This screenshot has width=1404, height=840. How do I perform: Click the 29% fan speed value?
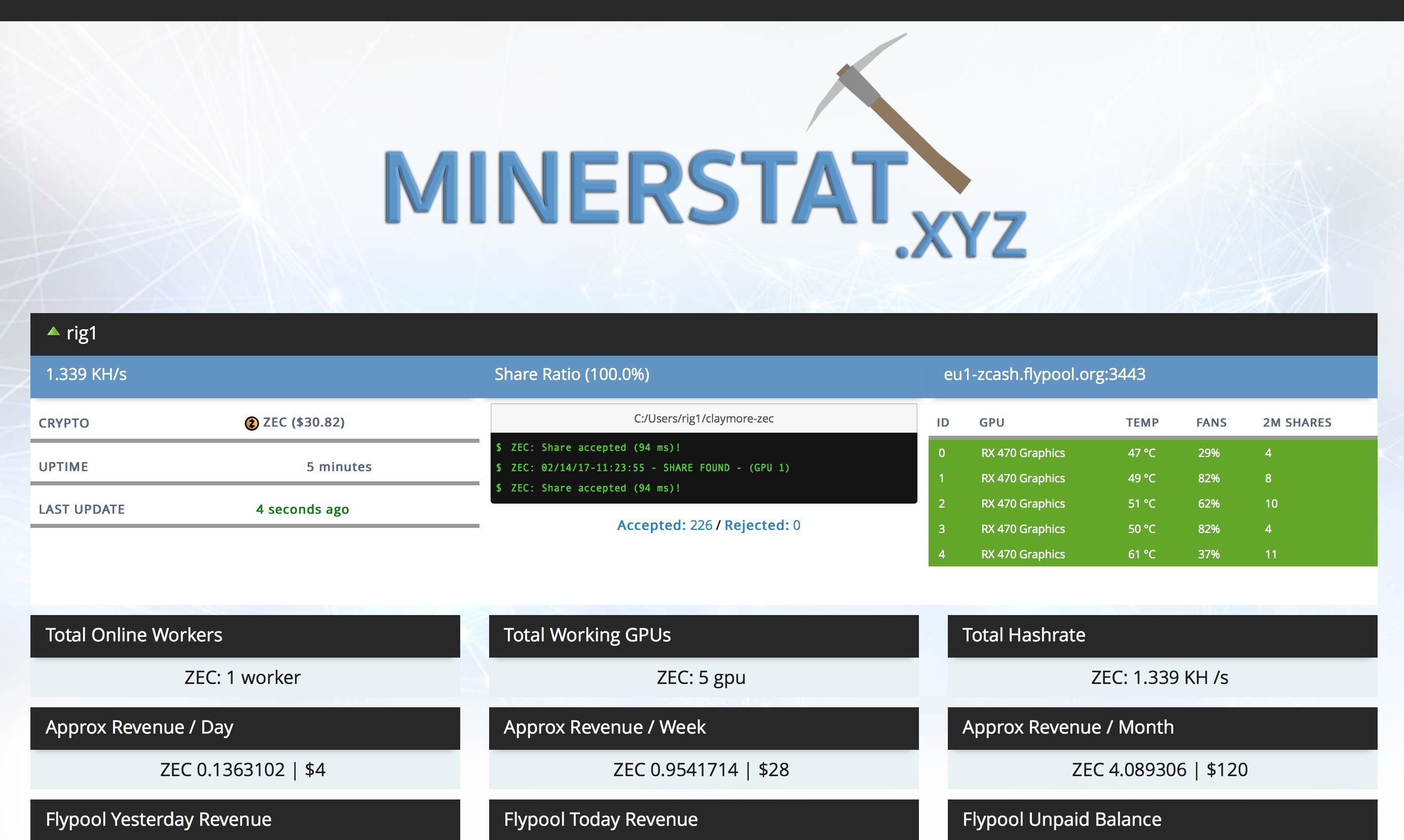[1209, 453]
